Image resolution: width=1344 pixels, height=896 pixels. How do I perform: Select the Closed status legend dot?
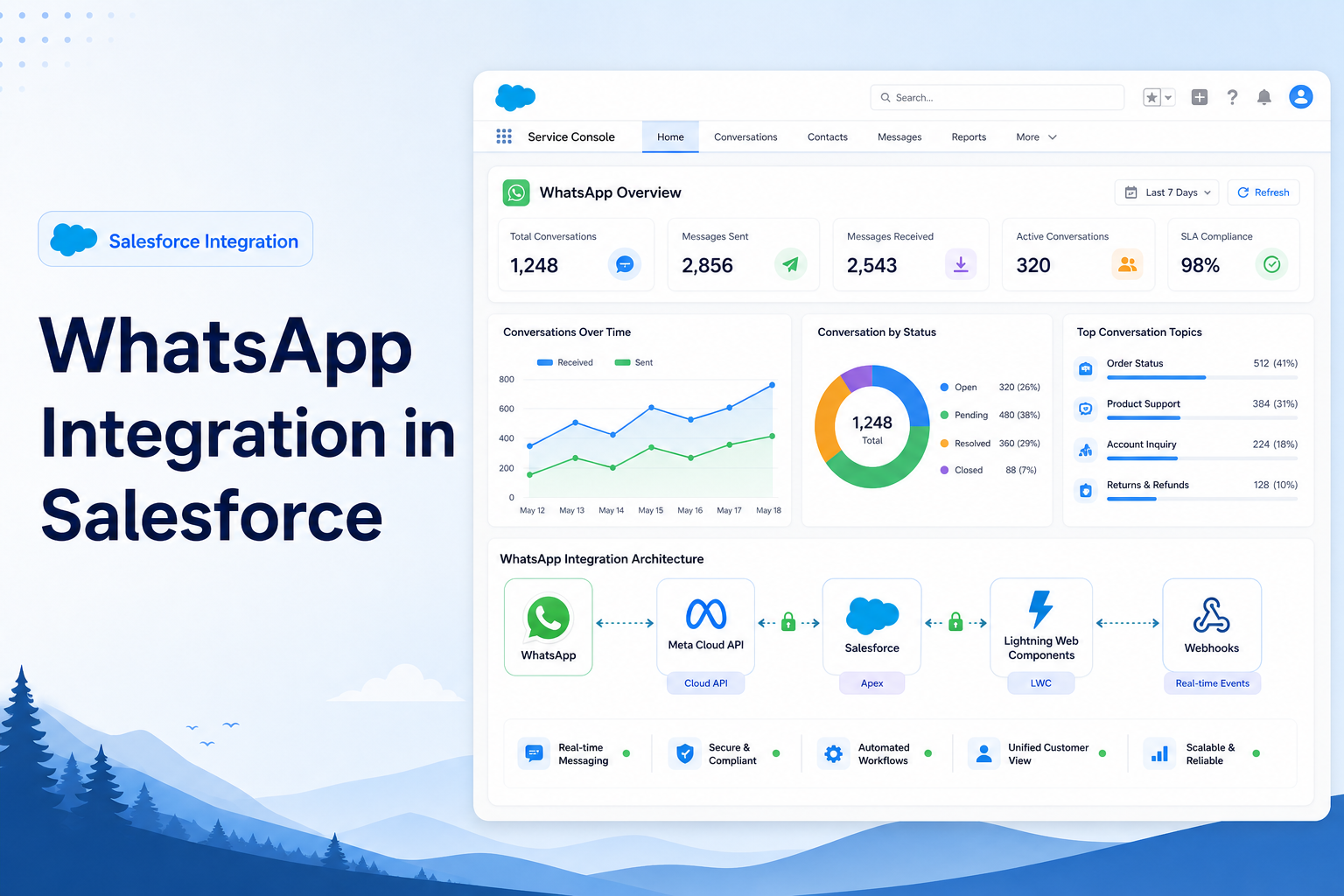(945, 470)
